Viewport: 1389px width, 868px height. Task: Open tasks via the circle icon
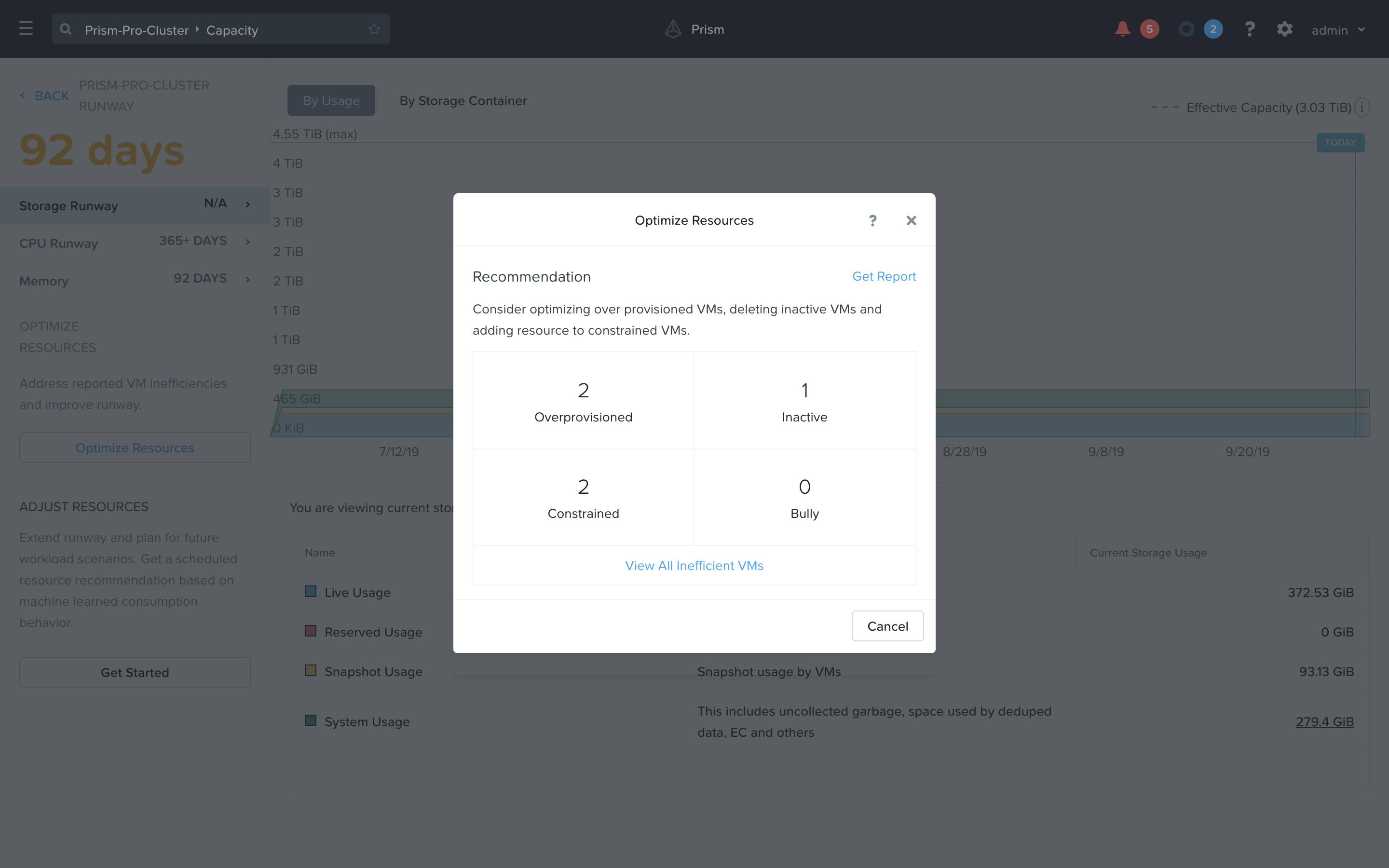(1186, 29)
